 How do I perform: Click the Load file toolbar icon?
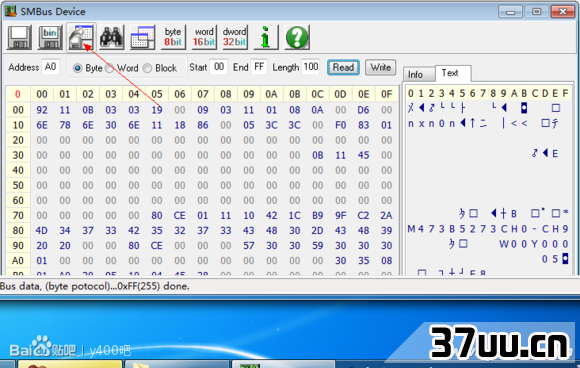[x=81, y=37]
